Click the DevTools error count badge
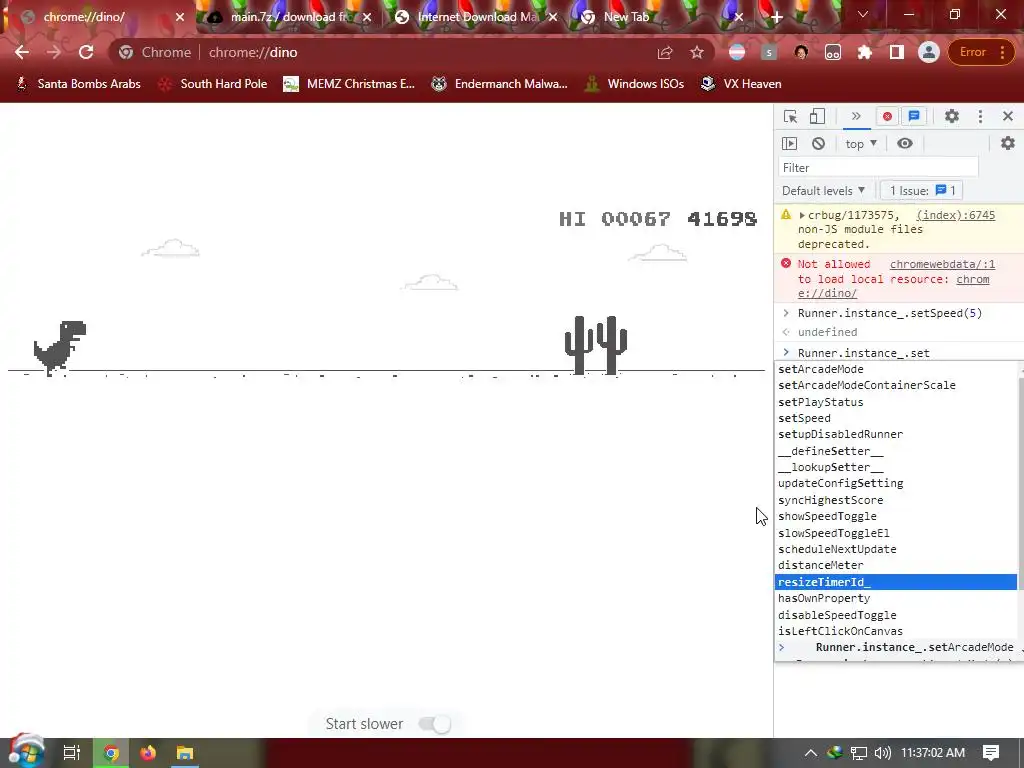Image resolution: width=1024 pixels, height=768 pixels. pyautogui.click(x=887, y=116)
